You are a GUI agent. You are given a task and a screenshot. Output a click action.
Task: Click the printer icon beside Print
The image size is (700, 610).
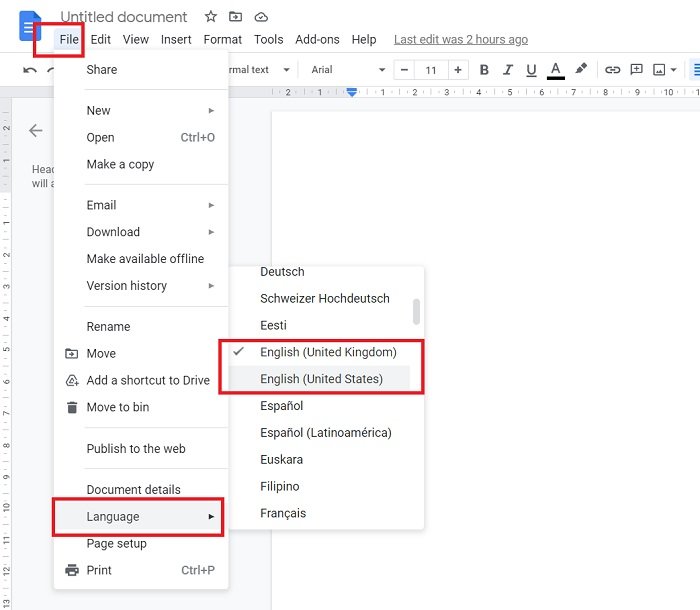coord(72,570)
